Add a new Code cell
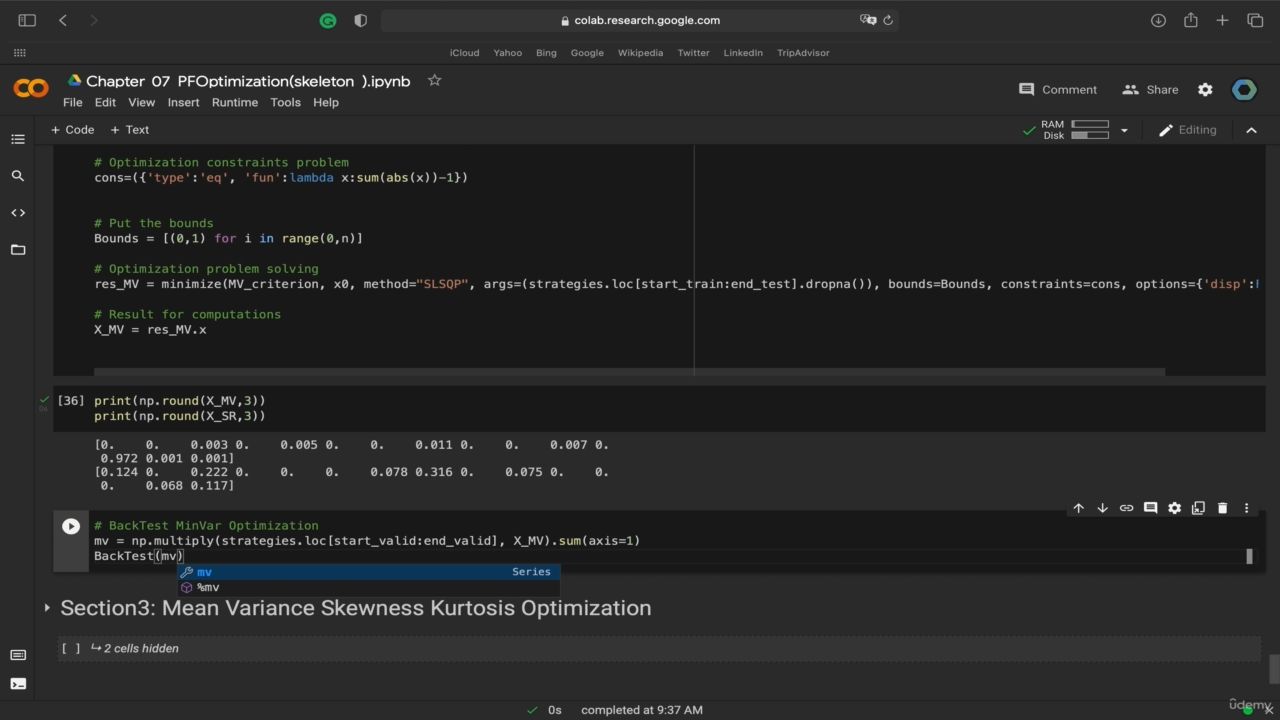1280x720 pixels. 72,130
